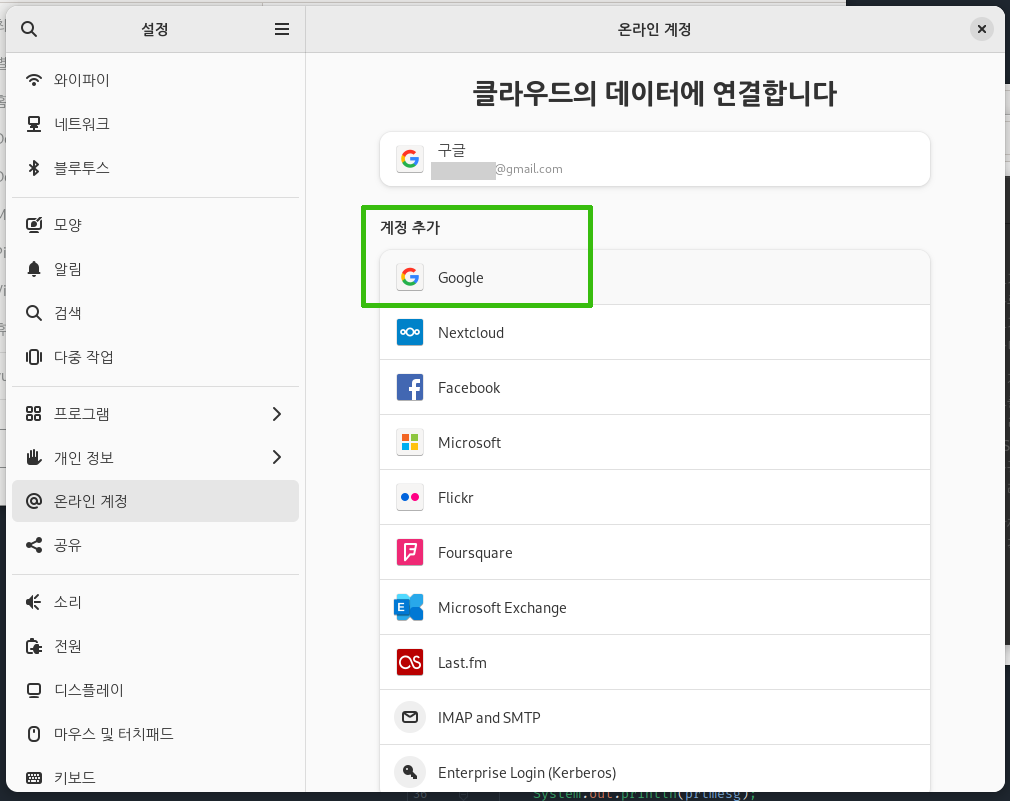Click the battery icon beside 전원
The width and height of the screenshot is (1010, 801).
33,646
